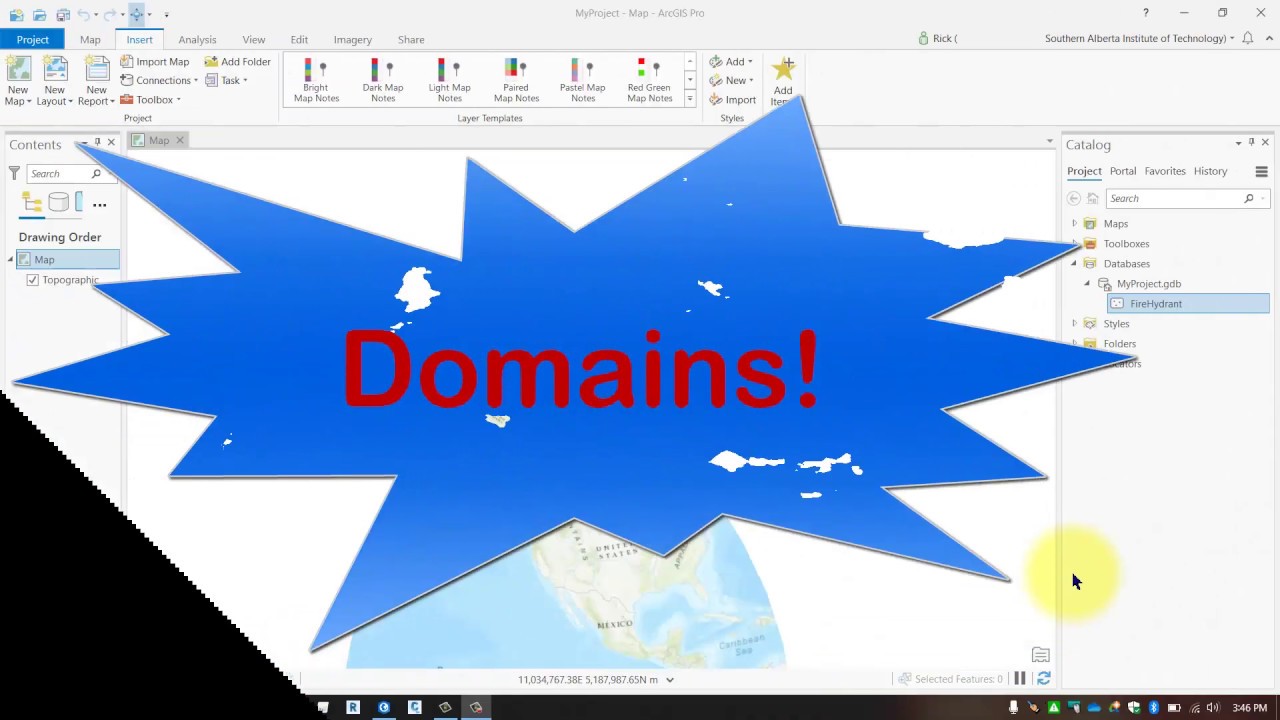
Task: Switch to the Map ribbon tab
Action: [90, 39]
